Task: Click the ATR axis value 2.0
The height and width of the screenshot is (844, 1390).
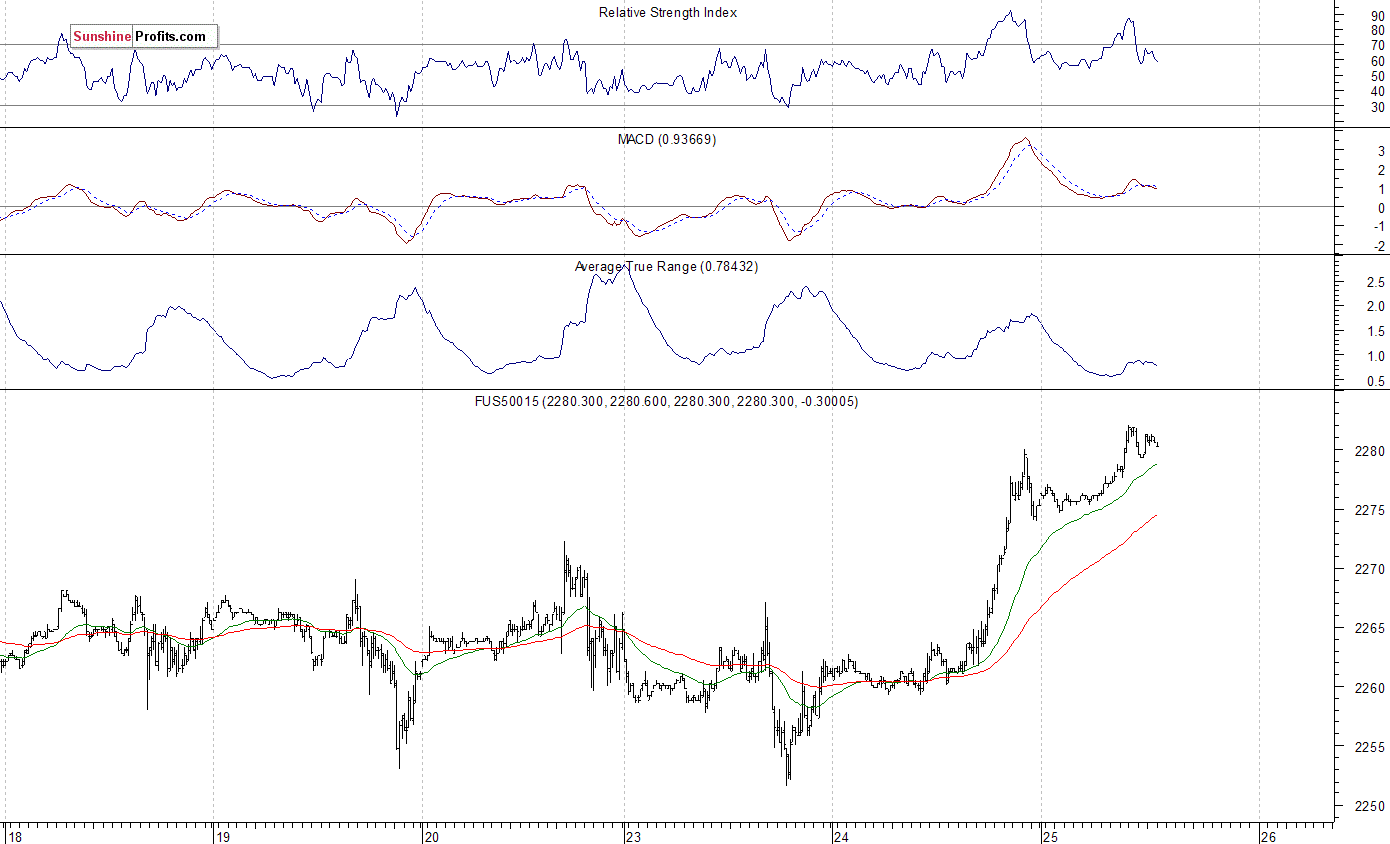Action: pyautogui.click(x=1374, y=307)
